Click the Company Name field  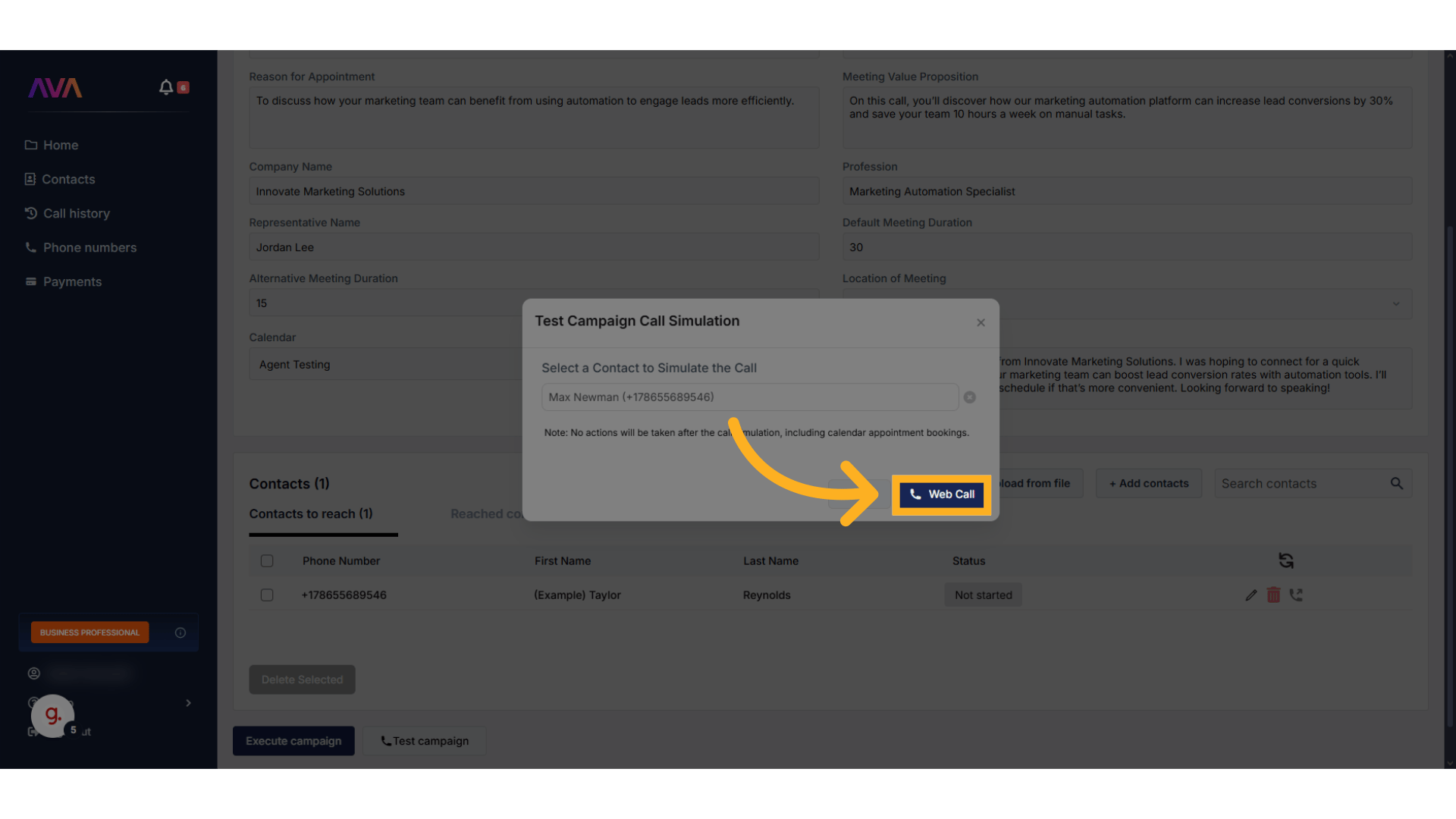[x=534, y=191]
